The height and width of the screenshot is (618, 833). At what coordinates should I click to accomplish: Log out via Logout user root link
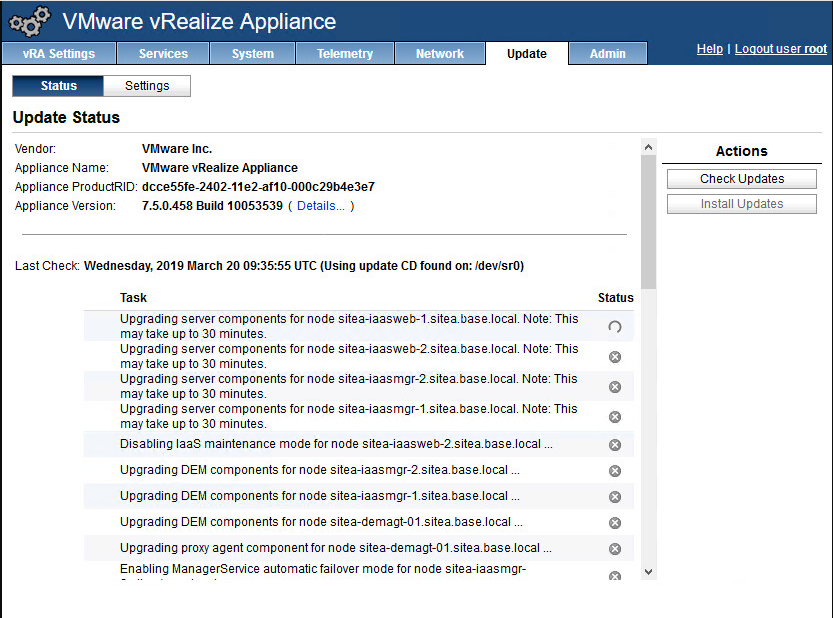pyautogui.click(x=780, y=49)
